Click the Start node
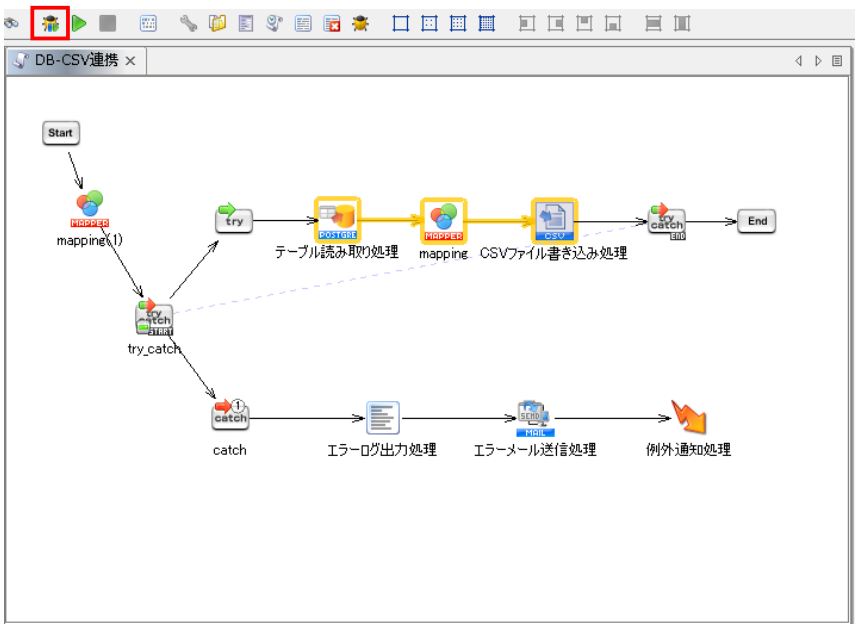859x631 pixels. 60,132
